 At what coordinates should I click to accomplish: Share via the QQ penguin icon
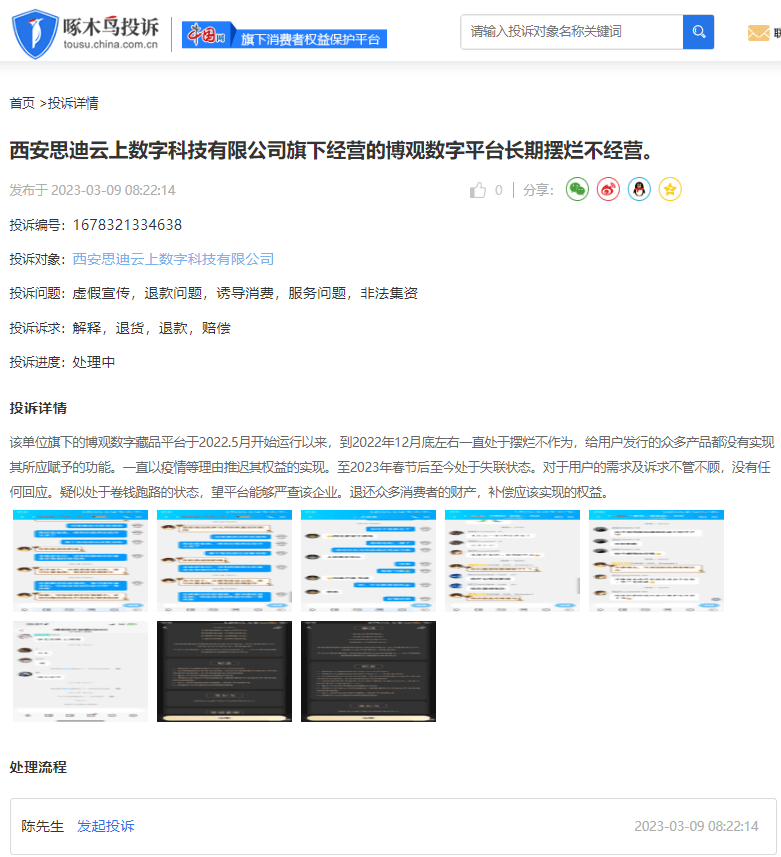(x=639, y=190)
